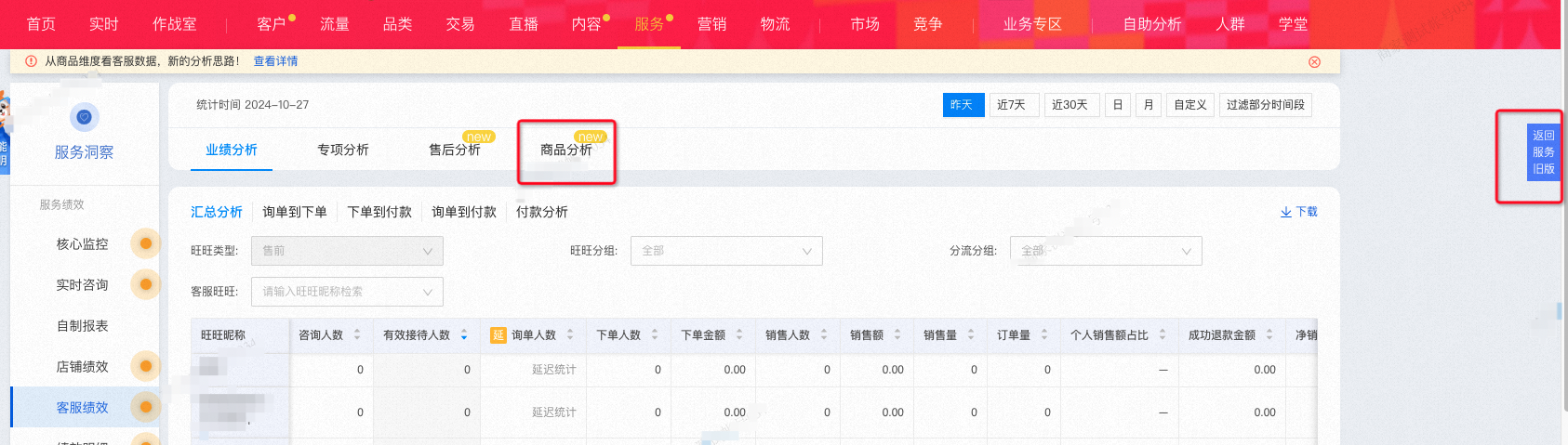Sort the 成功退款金额 column
The image size is (1568, 445).
tap(1269, 334)
